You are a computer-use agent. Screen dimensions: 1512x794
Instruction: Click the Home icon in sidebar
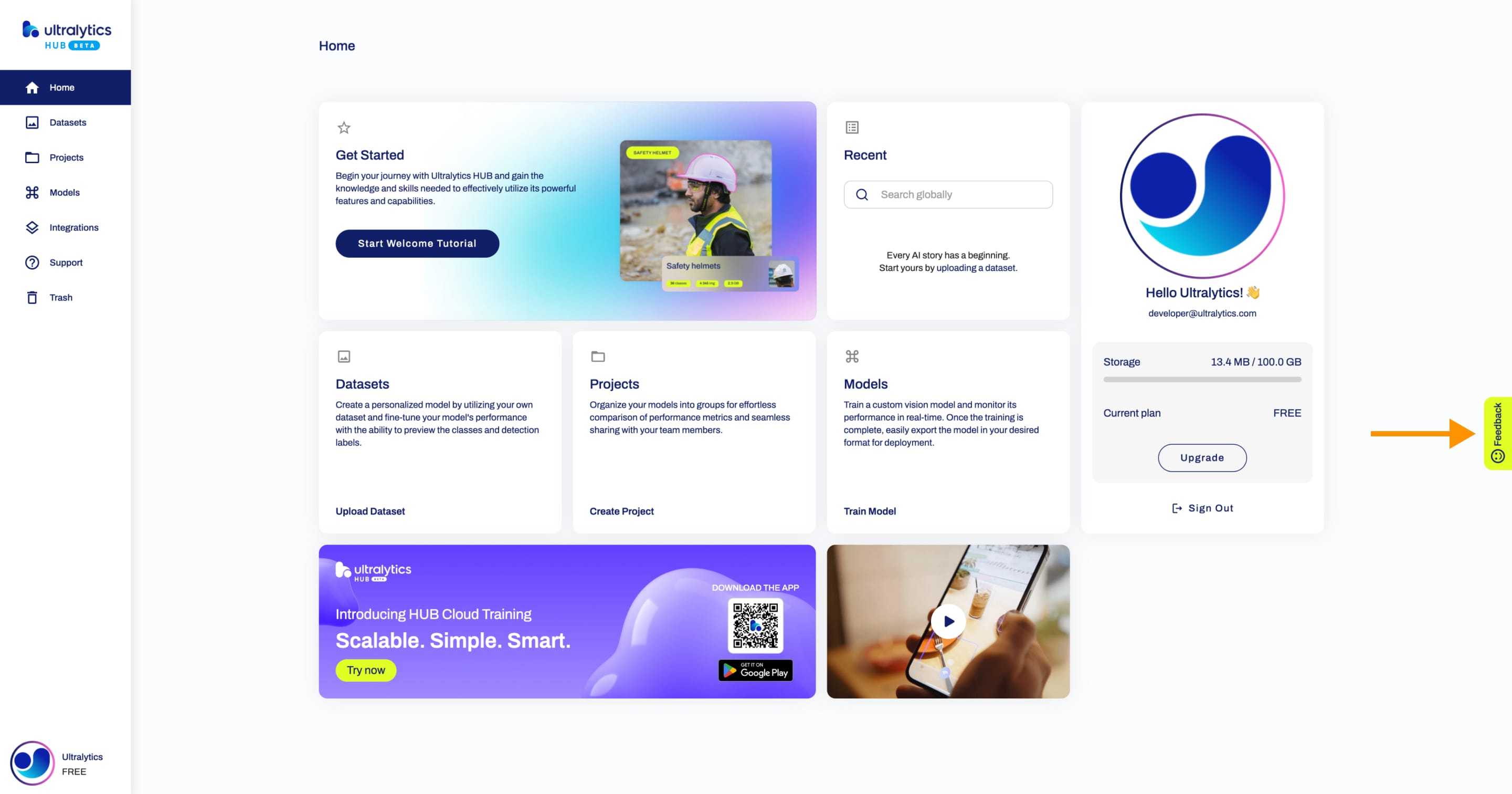pyautogui.click(x=32, y=87)
